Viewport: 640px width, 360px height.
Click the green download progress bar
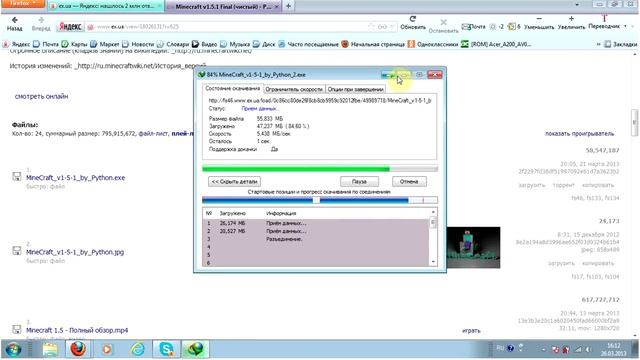click(x=320, y=169)
